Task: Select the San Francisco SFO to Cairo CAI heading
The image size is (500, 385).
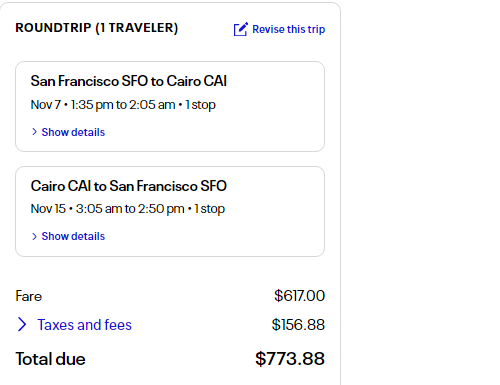Action: 129,81
